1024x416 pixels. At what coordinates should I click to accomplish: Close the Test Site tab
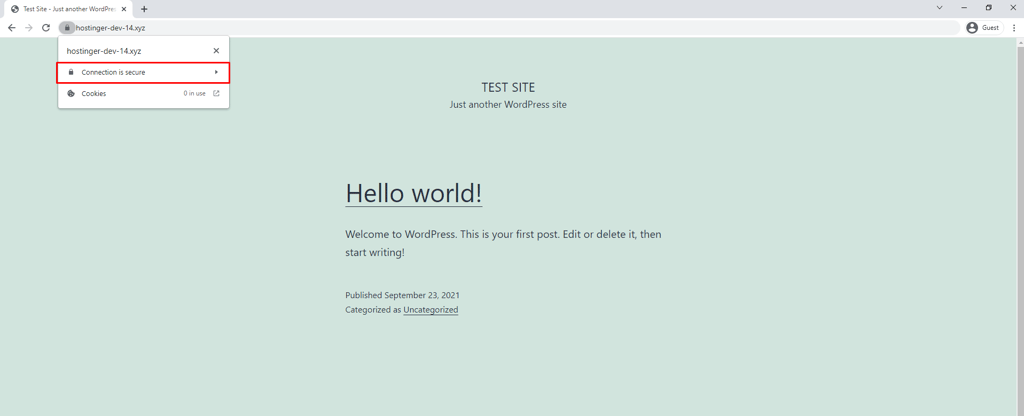(124, 9)
